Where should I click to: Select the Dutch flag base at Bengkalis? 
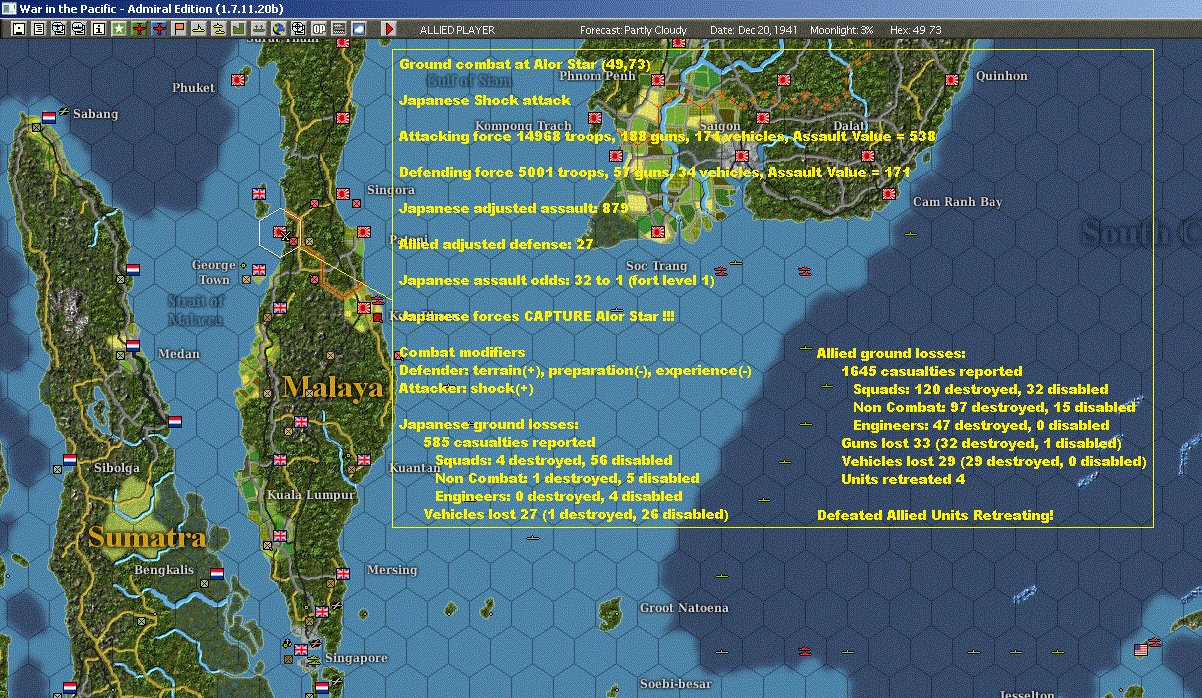click(217, 574)
